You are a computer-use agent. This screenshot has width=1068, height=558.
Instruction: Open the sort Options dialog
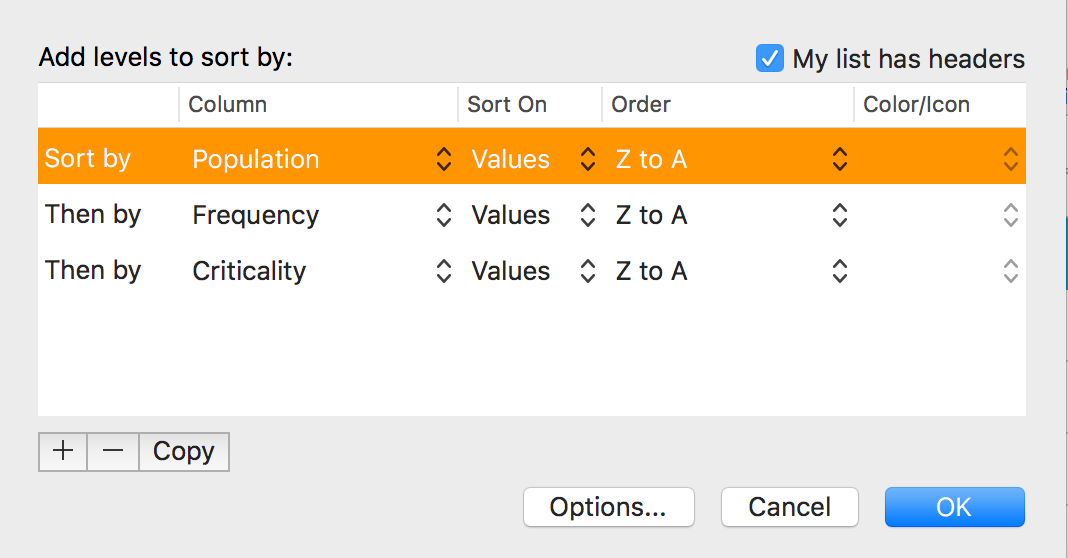point(608,507)
